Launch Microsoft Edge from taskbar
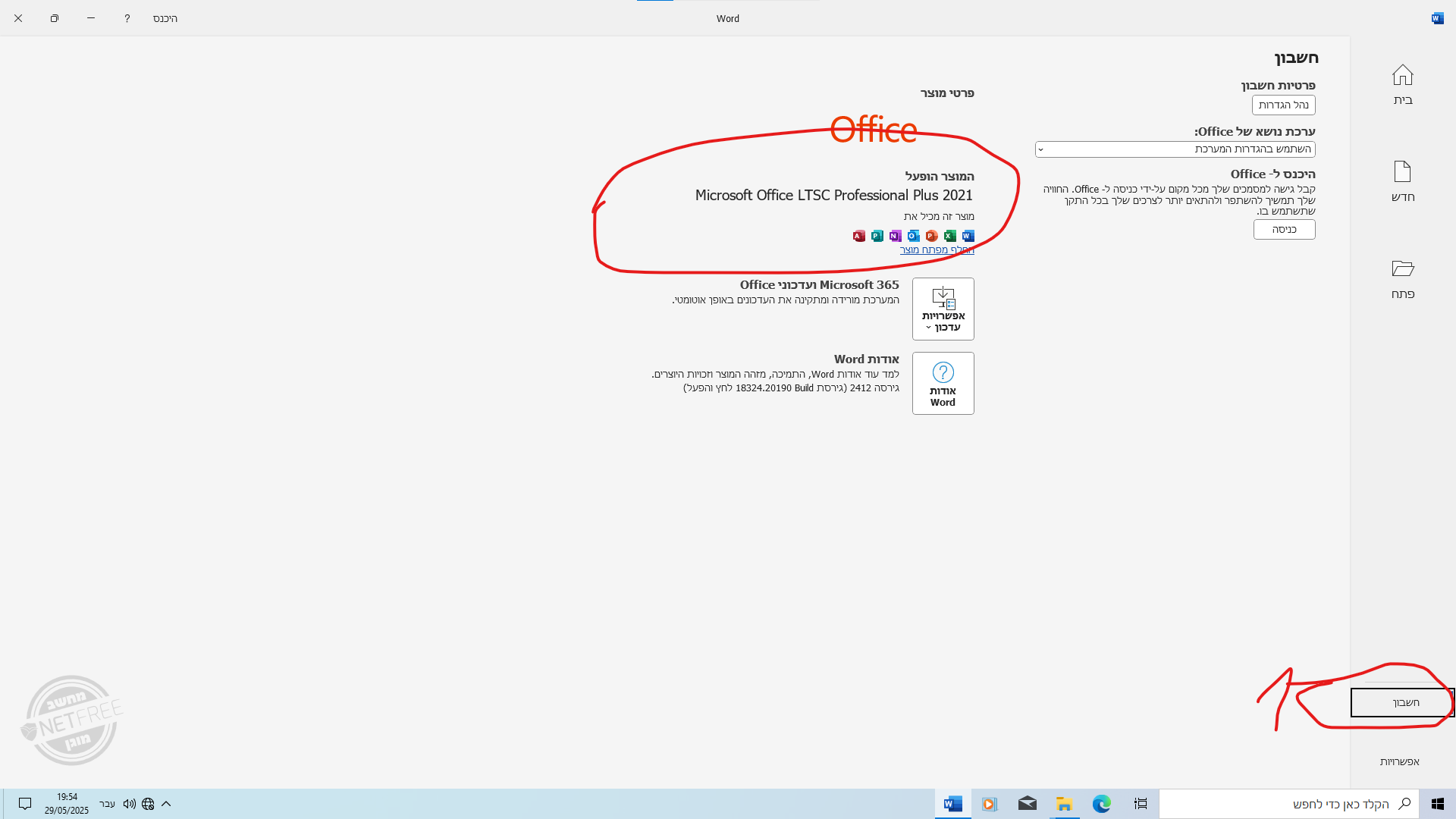The width and height of the screenshot is (1456, 819). [1101, 804]
